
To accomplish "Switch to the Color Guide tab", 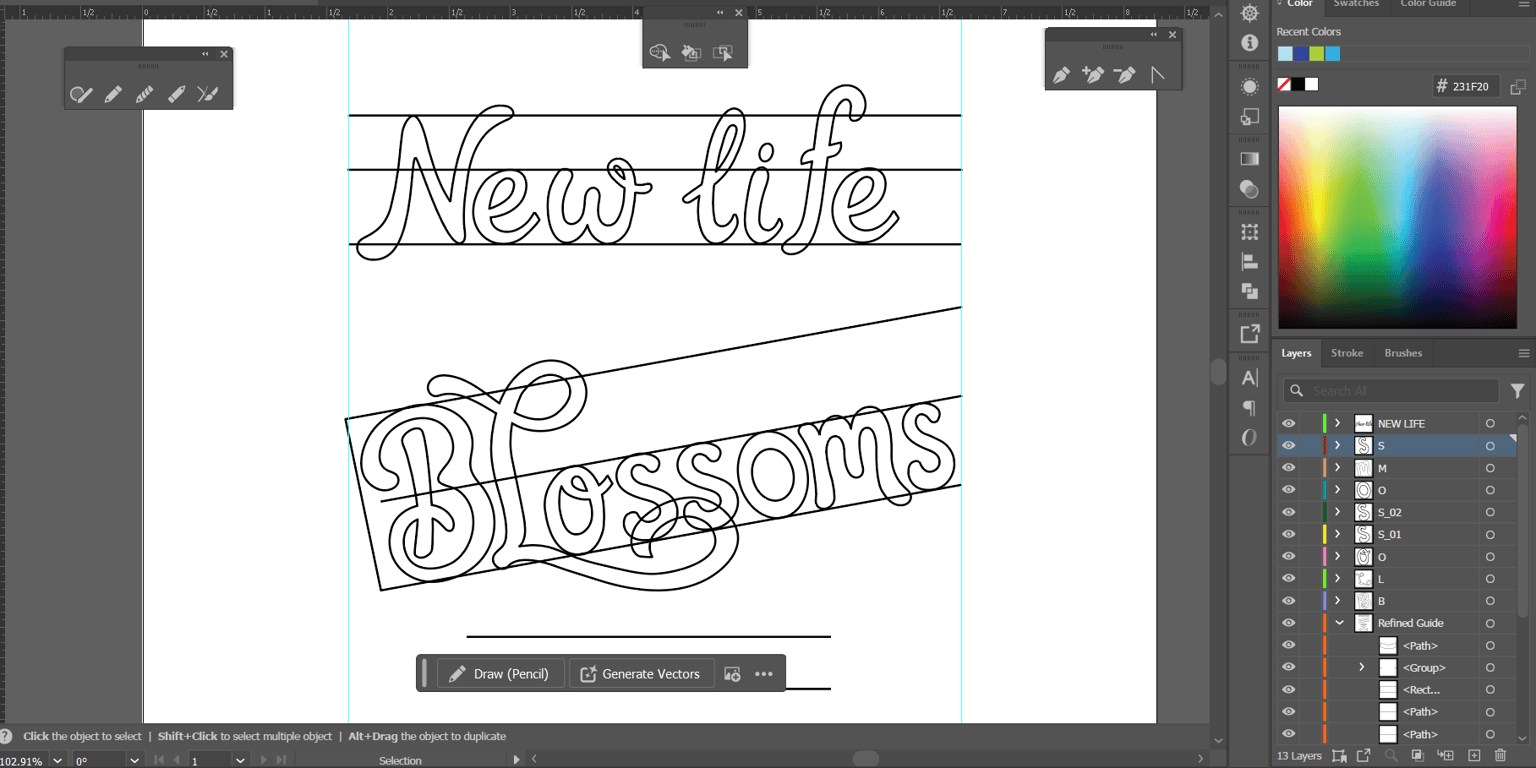I will pos(1428,4).
